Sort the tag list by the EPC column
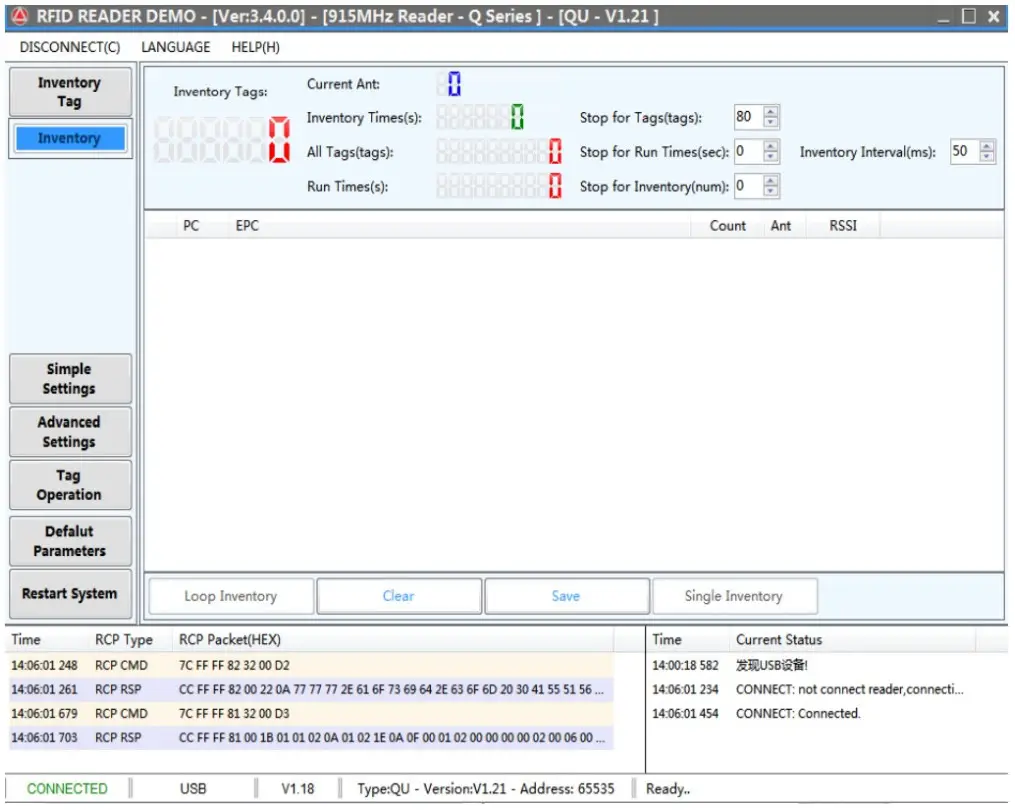 [x=247, y=226]
